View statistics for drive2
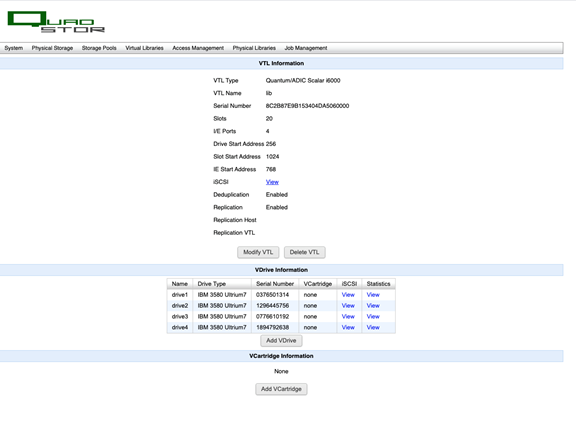576x434 pixels. point(373,306)
